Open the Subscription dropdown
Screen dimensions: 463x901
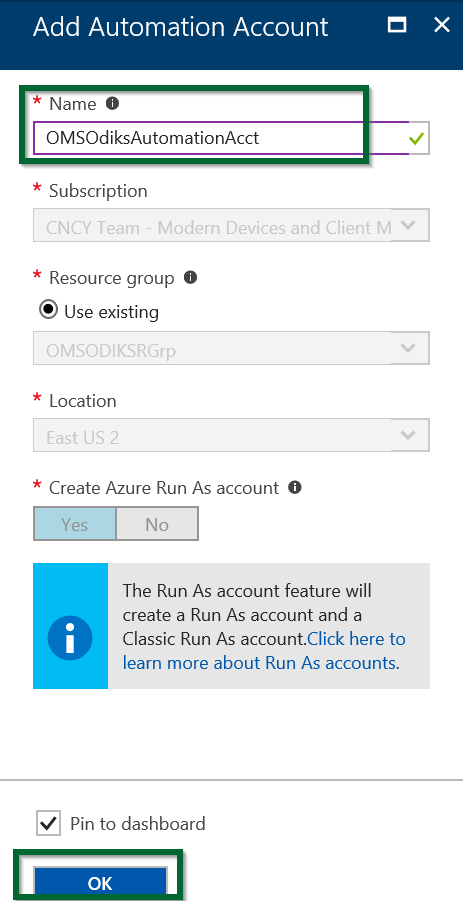pos(231,226)
